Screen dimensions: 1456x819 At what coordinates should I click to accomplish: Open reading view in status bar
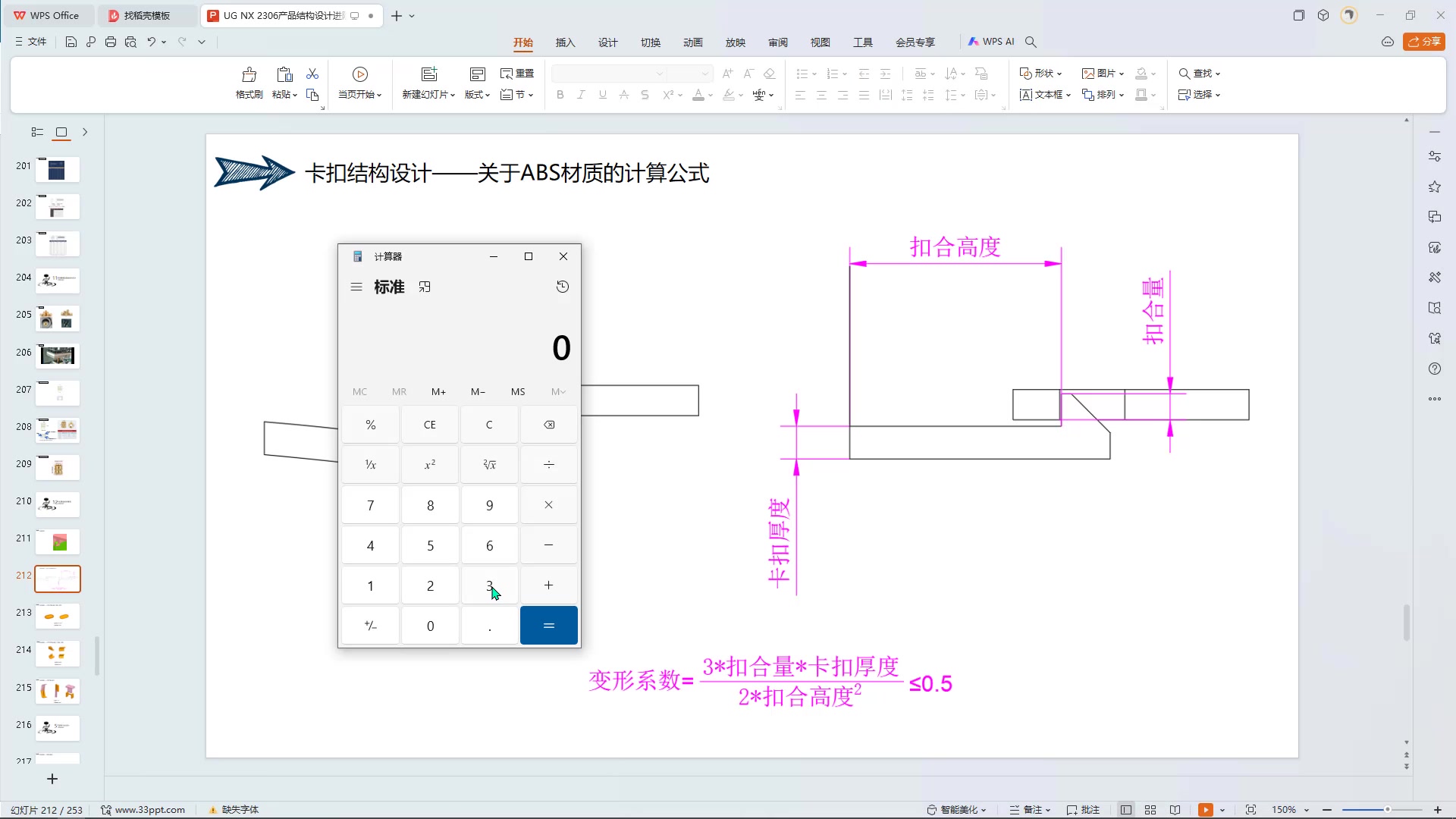click(1175, 809)
